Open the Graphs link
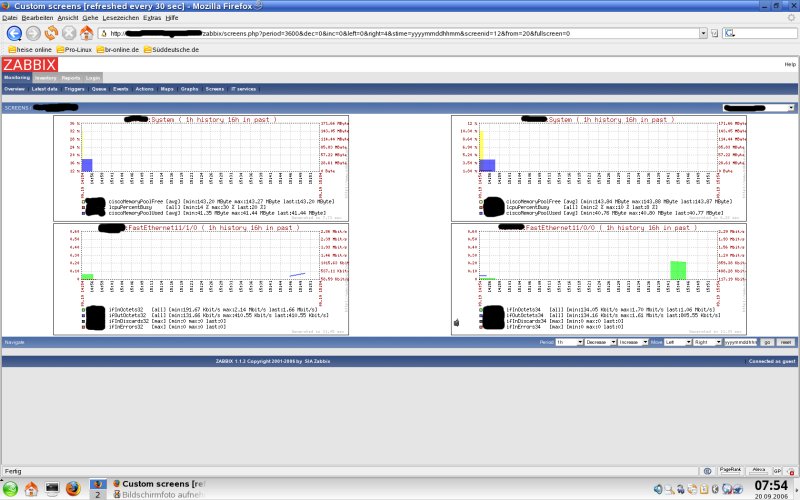This screenshot has width=800, height=500. click(x=189, y=89)
